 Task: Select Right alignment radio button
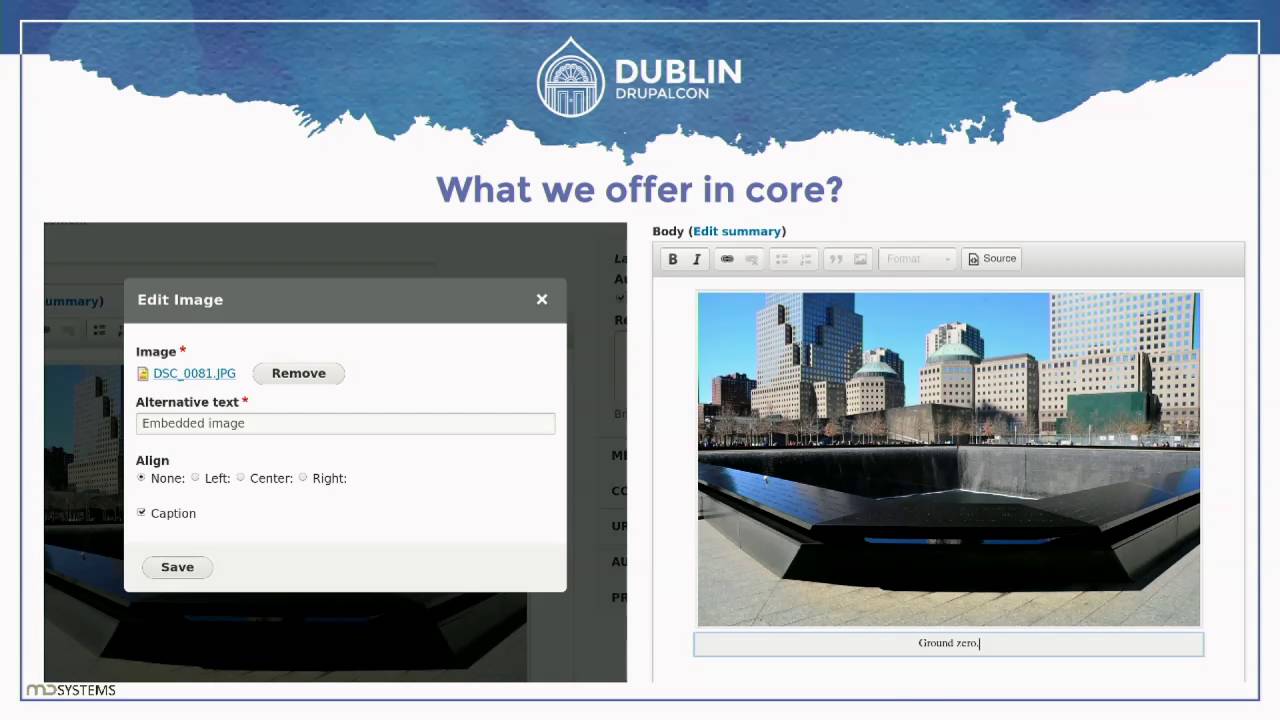click(x=303, y=478)
